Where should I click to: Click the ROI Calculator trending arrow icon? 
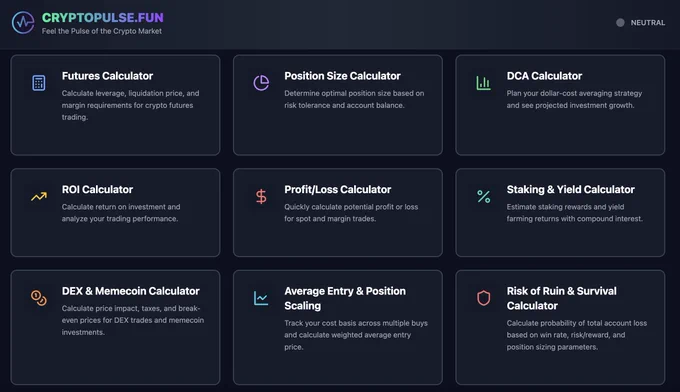pos(39,197)
